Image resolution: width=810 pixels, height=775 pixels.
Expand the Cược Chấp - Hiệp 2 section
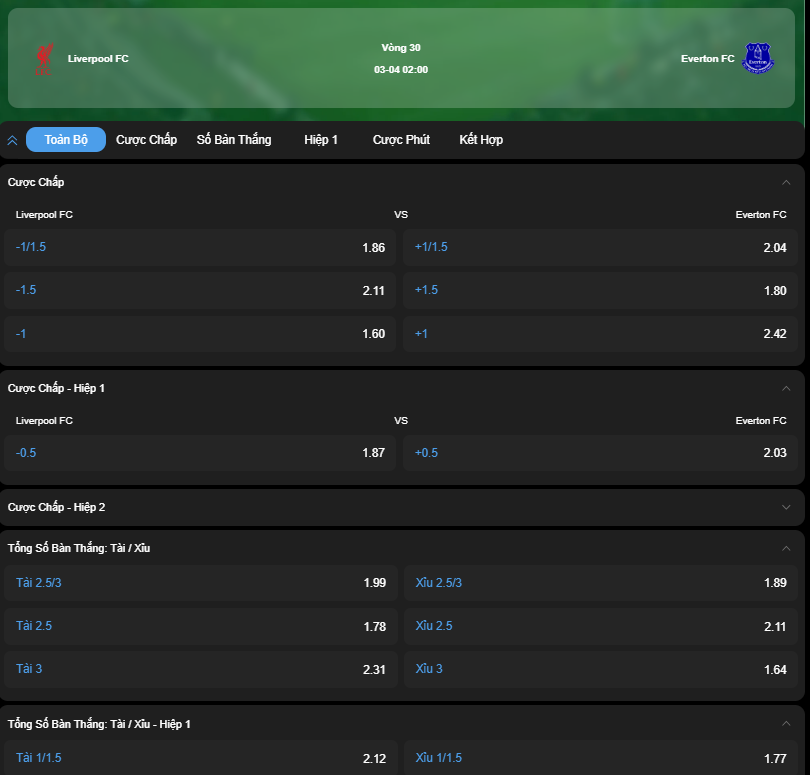786,507
